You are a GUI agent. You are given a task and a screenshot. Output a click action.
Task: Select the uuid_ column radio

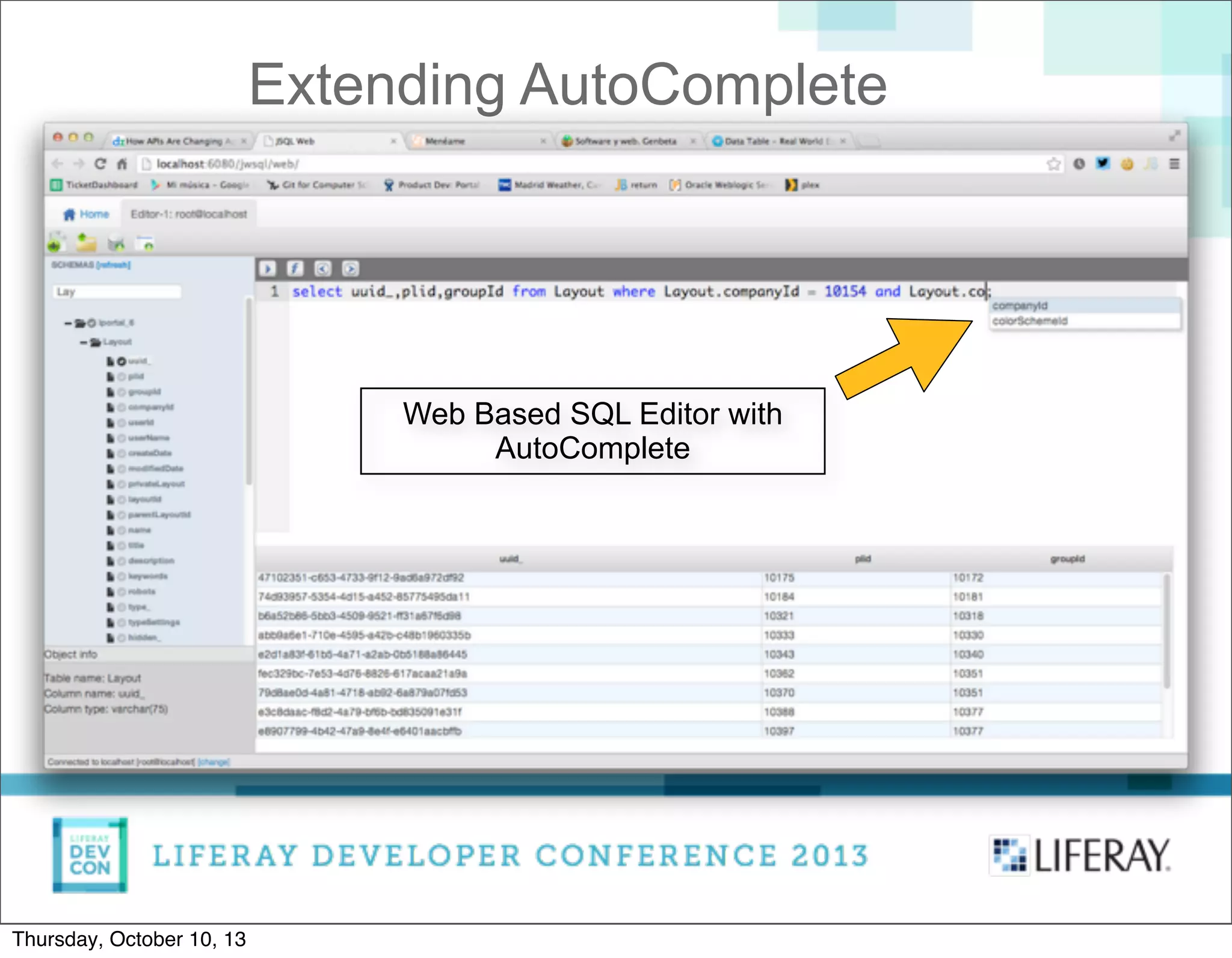click(122, 361)
